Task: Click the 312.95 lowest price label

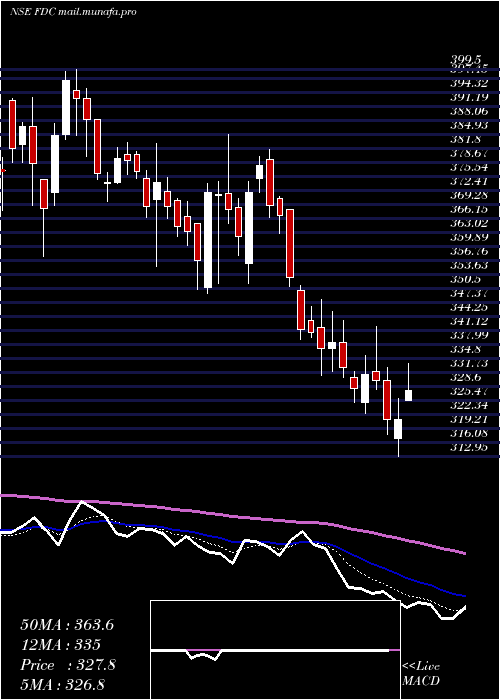Action: pyautogui.click(x=469, y=447)
